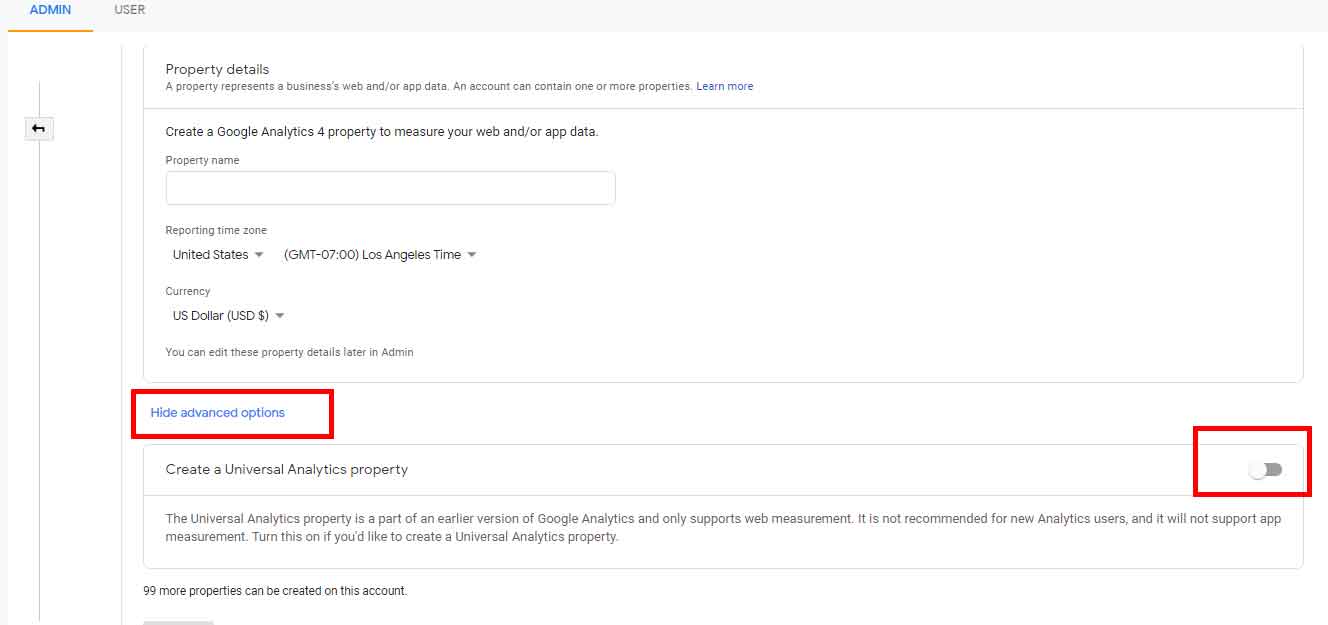Open the Learn more link about properties
1328x625 pixels.
pos(724,86)
